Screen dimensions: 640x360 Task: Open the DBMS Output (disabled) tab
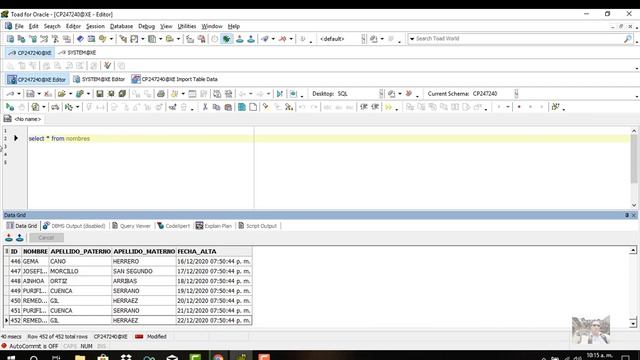coord(74,226)
